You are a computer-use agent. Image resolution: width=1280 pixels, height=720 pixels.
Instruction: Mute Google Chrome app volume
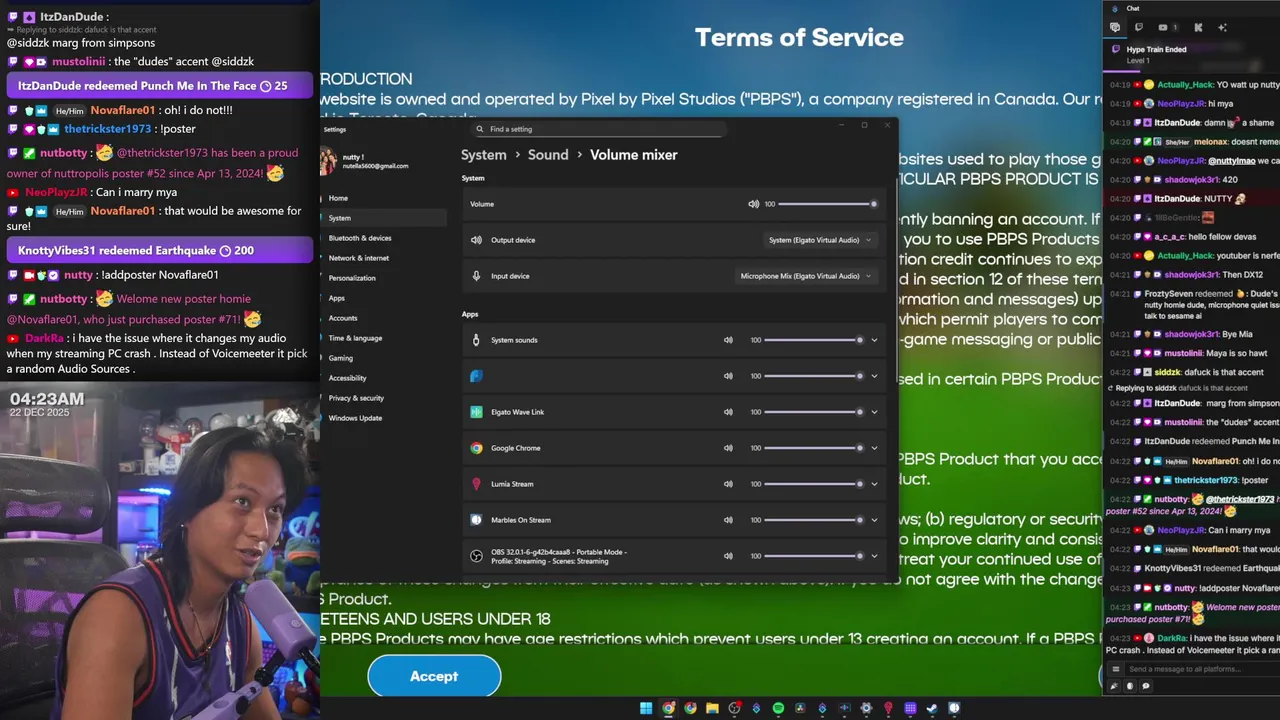728,448
